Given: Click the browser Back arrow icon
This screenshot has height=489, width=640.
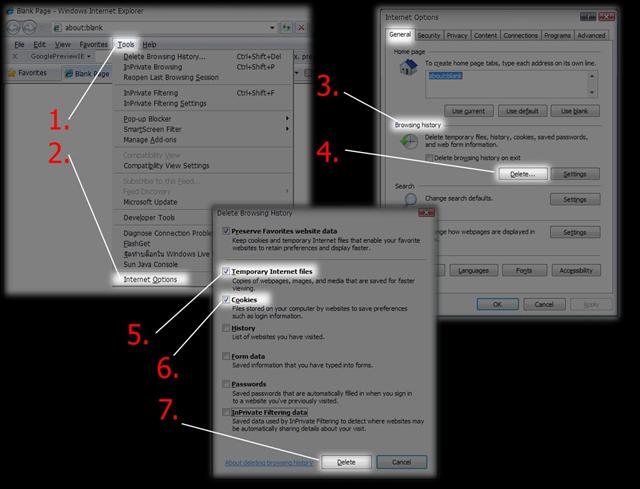Looking at the screenshot, I should [14, 27].
